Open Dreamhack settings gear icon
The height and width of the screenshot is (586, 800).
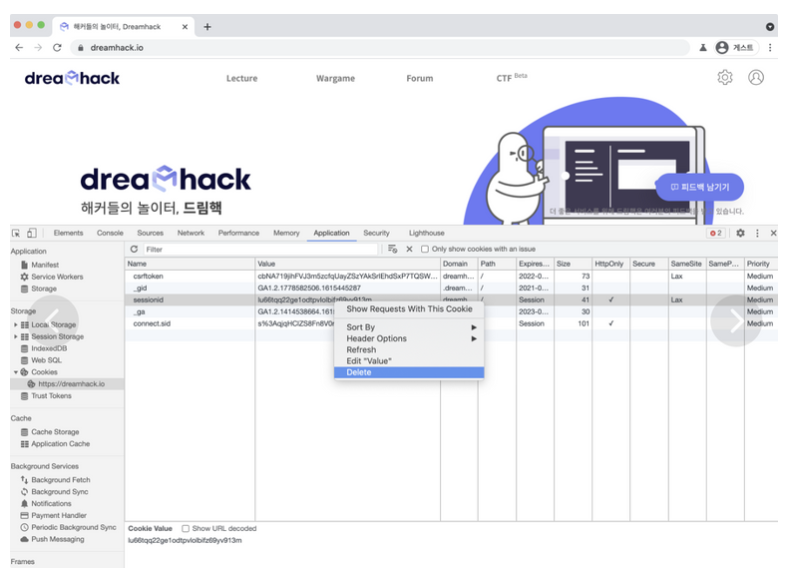coord(725,77)
